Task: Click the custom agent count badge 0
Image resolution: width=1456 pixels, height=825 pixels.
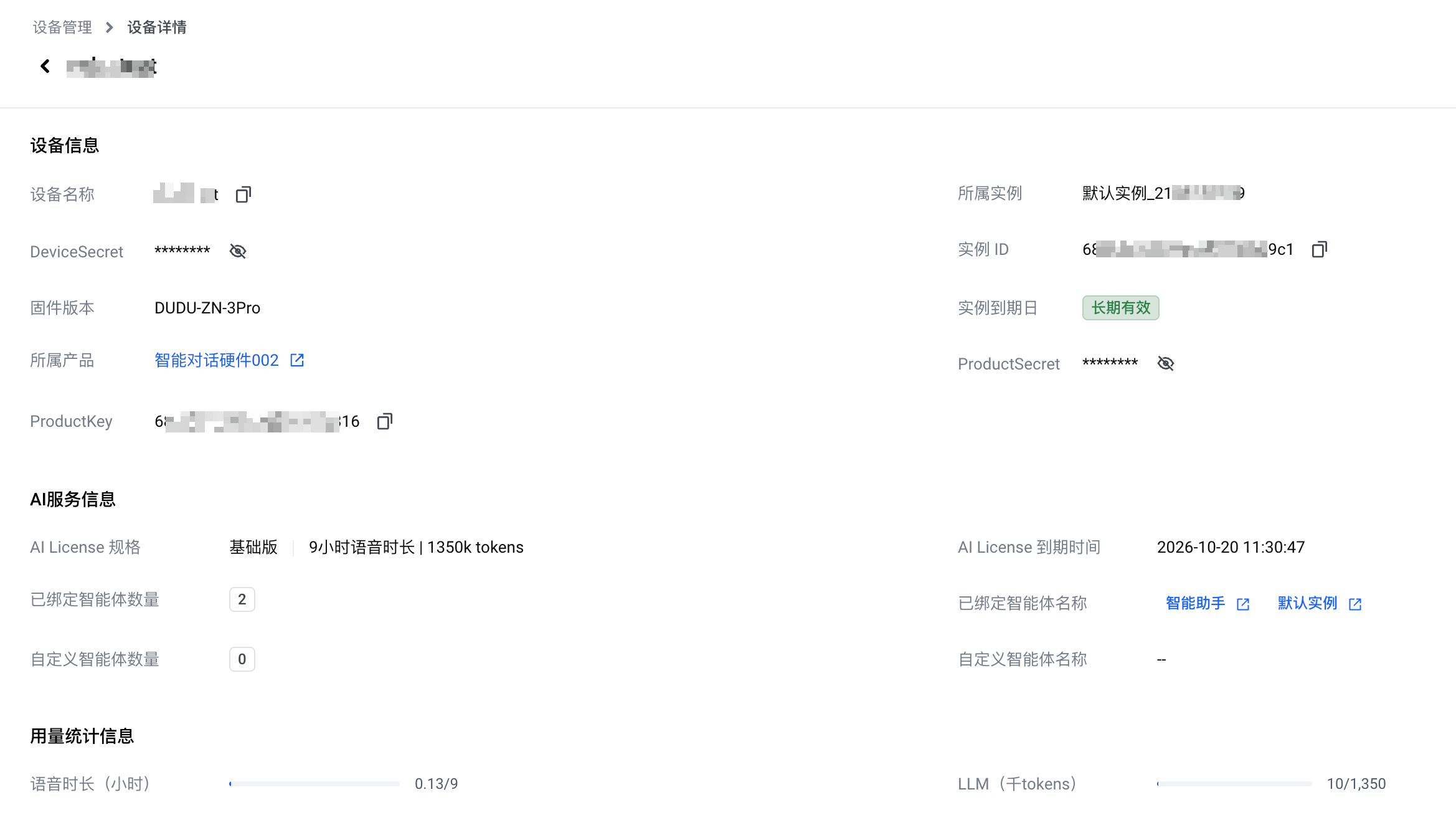Action: (x=242, y=659)
